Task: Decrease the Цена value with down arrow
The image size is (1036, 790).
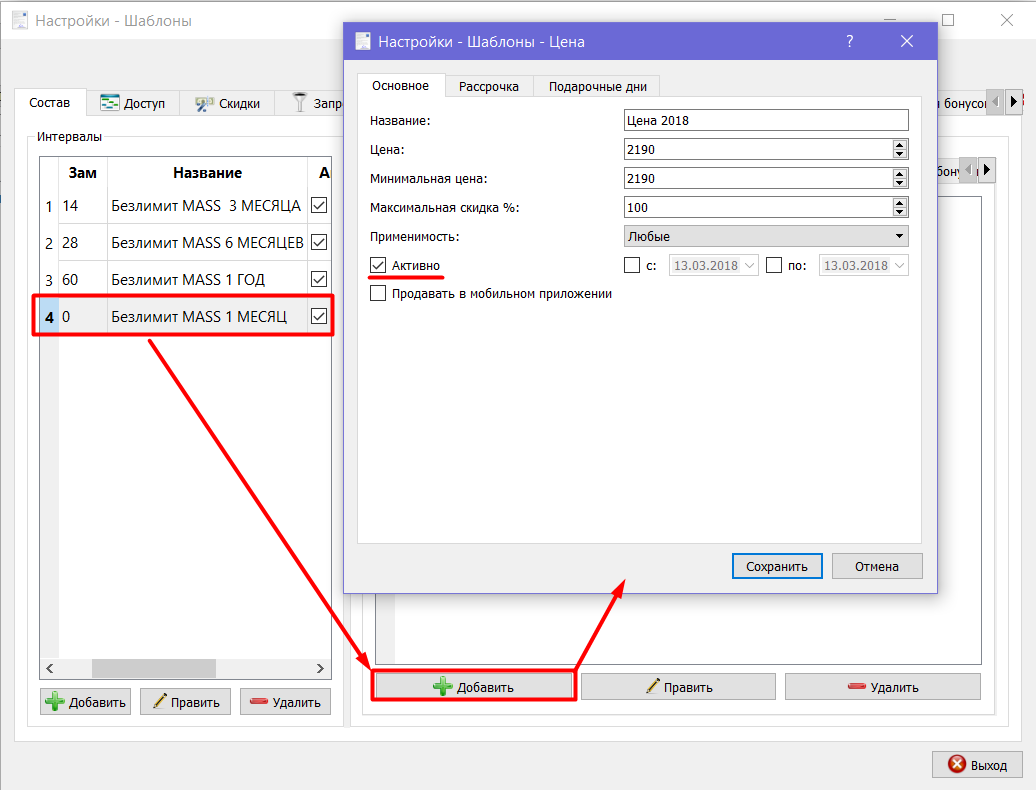Action: [x=899, y=154]
